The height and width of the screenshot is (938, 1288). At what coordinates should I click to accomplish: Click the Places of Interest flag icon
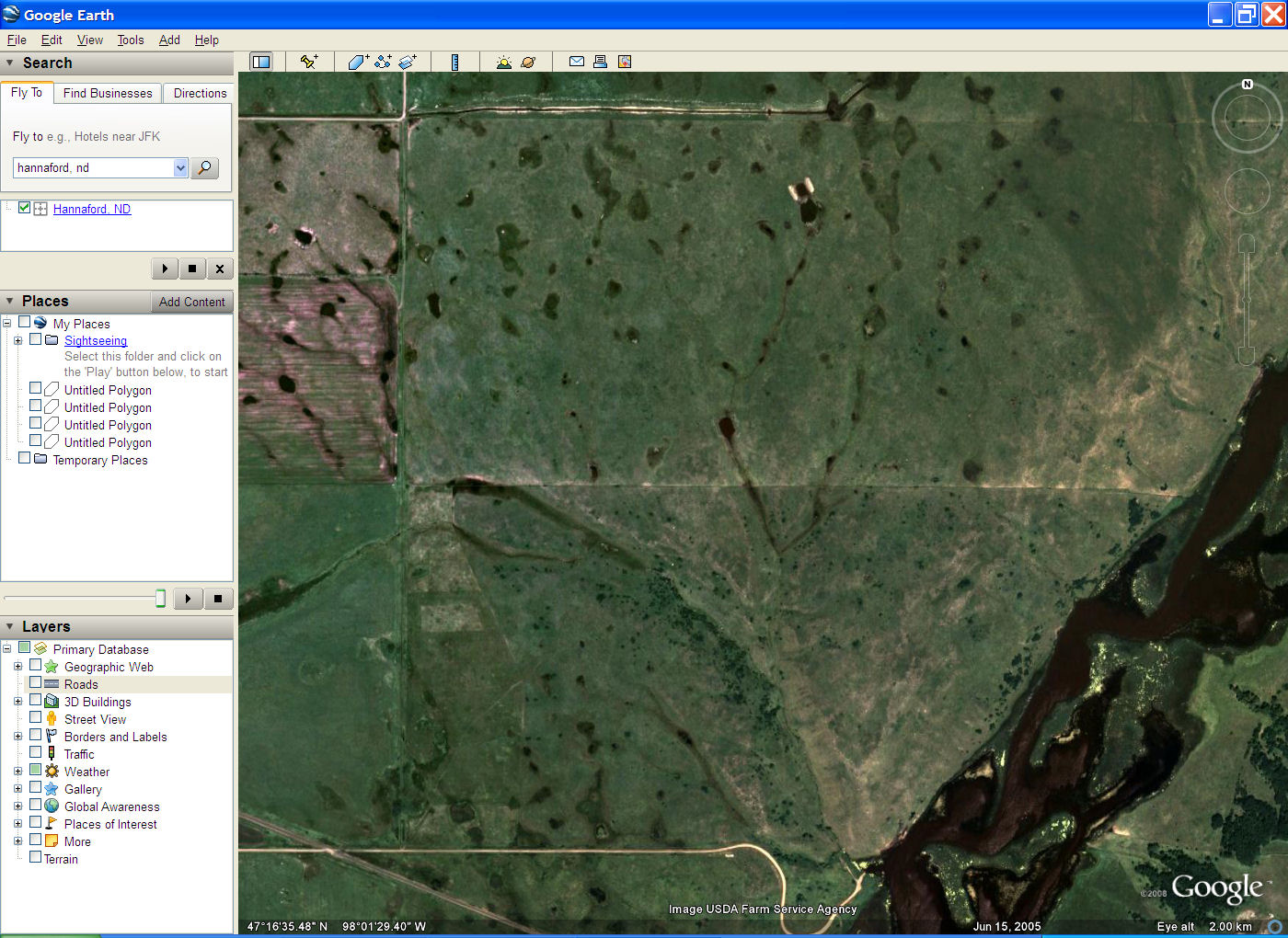(x=52, y=824)
